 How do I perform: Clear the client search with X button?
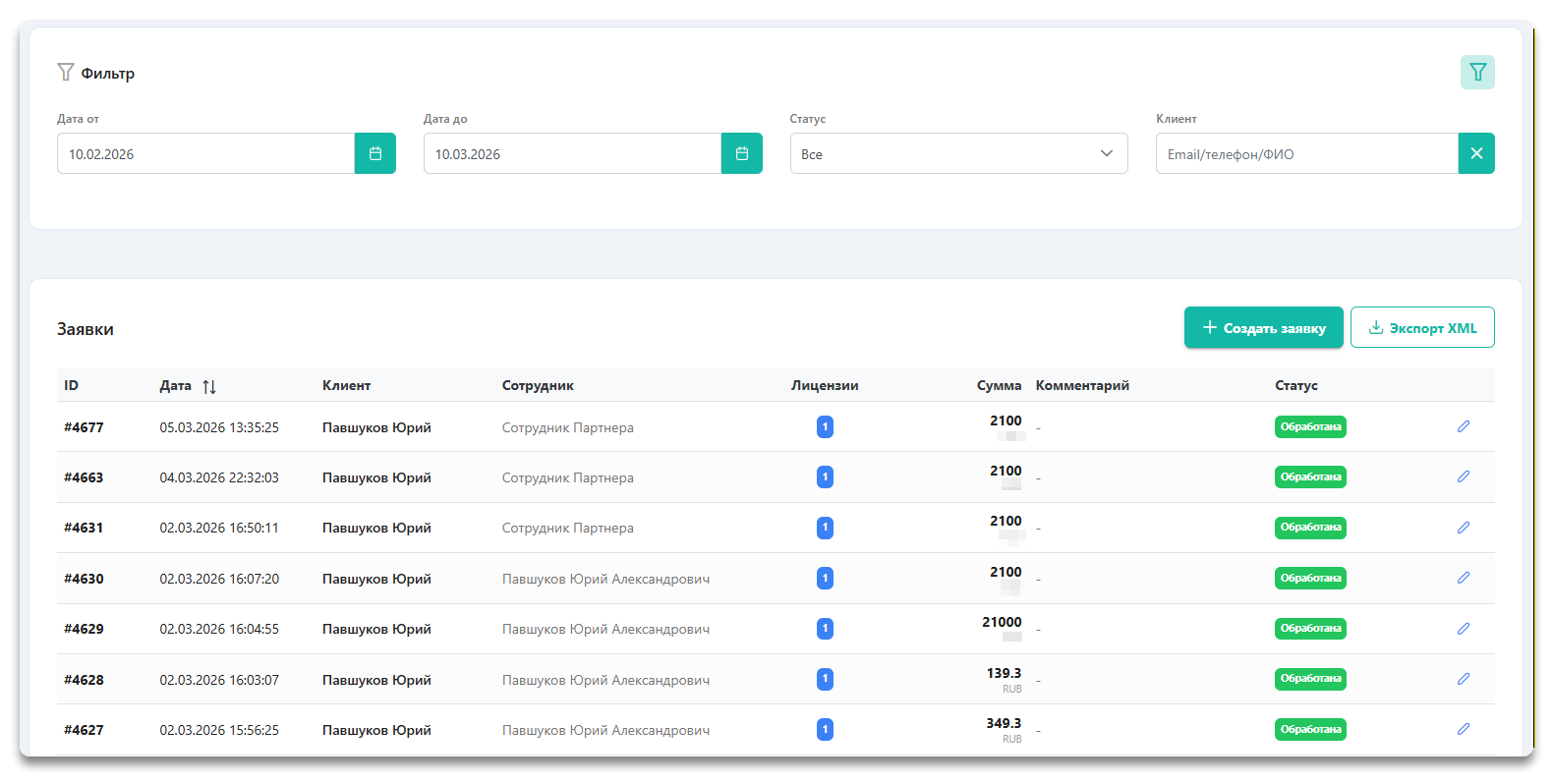[x=1475, y=154]
